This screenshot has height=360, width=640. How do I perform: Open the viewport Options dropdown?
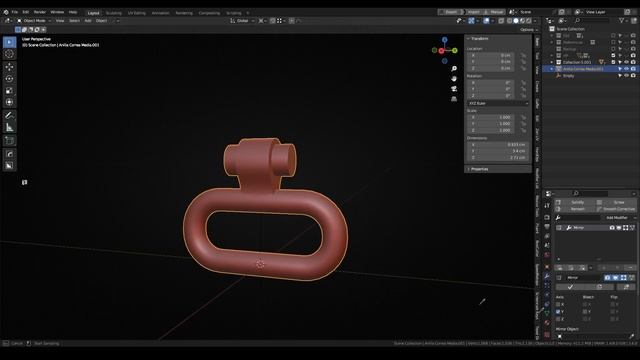click(x=529, y=30)
